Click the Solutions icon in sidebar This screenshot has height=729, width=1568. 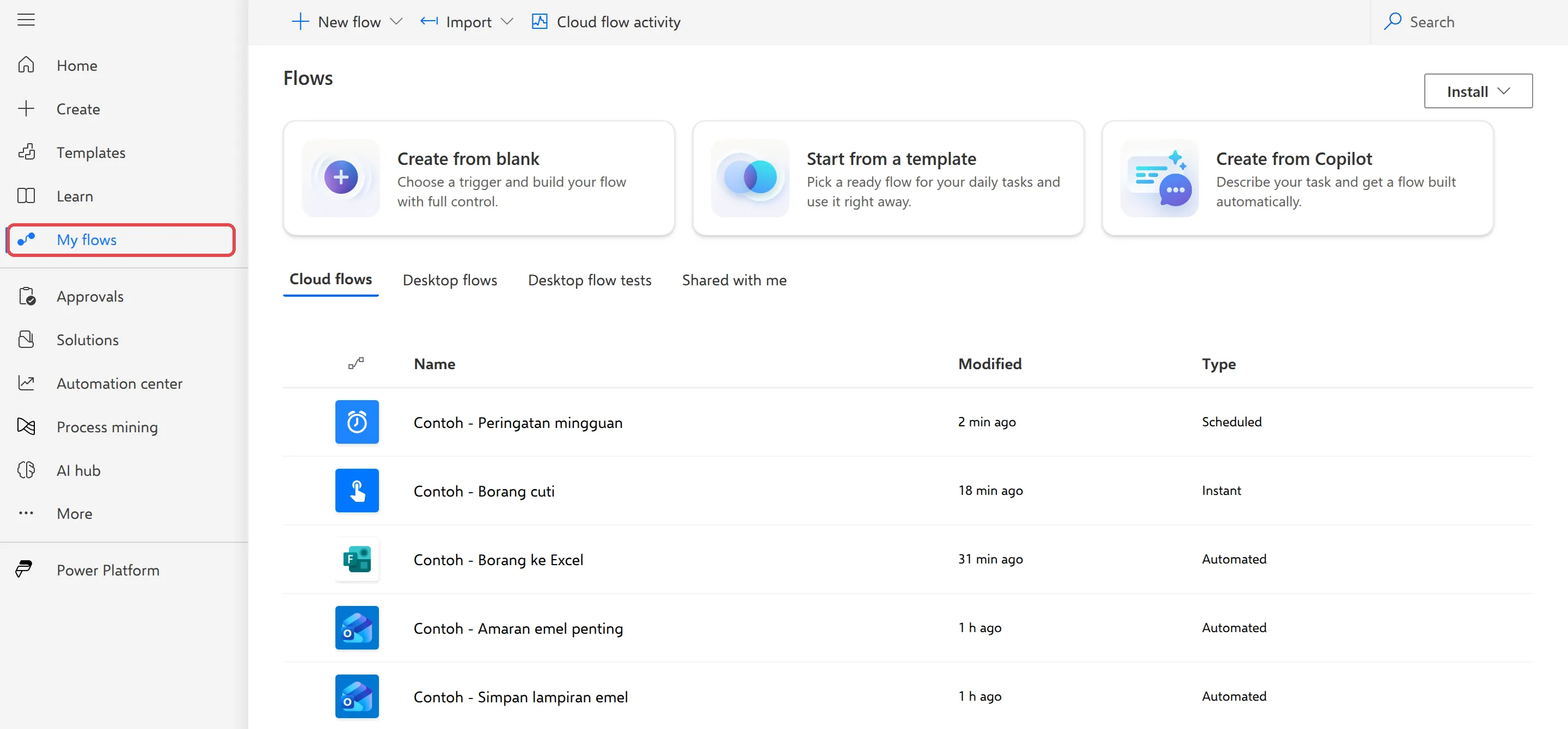point(26,339)
